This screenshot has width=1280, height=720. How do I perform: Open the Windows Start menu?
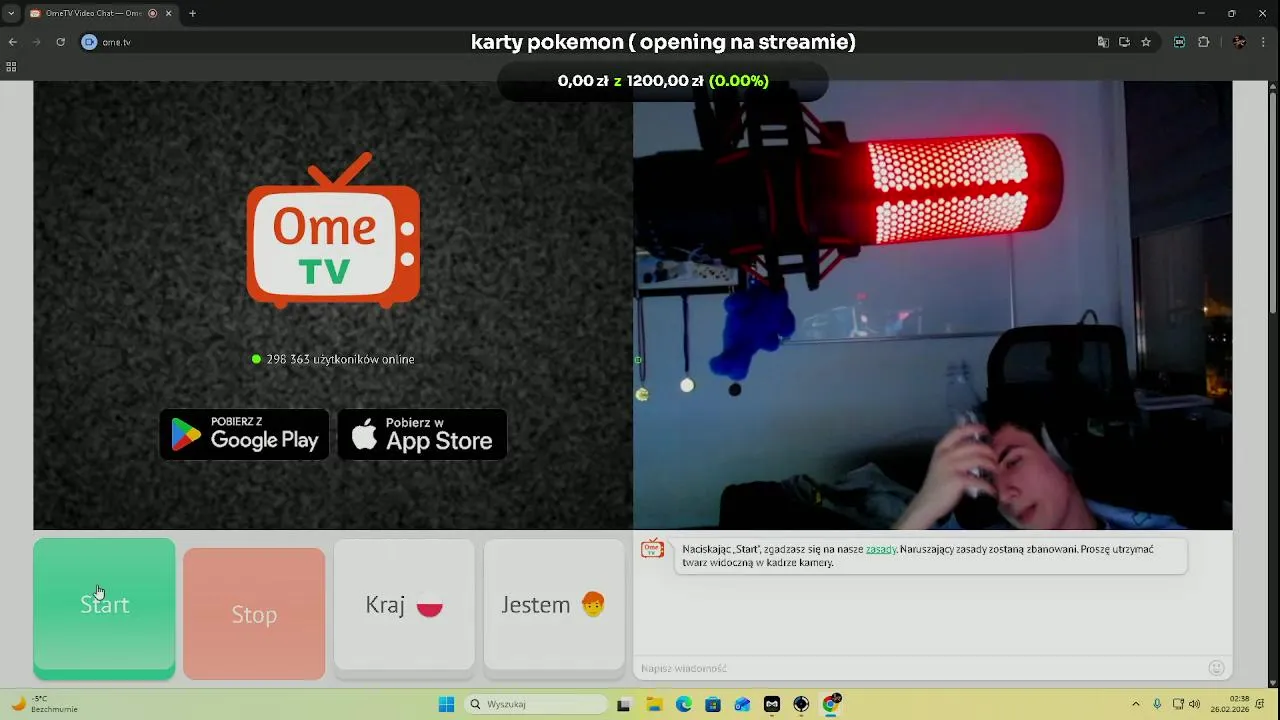coord(446,704)
